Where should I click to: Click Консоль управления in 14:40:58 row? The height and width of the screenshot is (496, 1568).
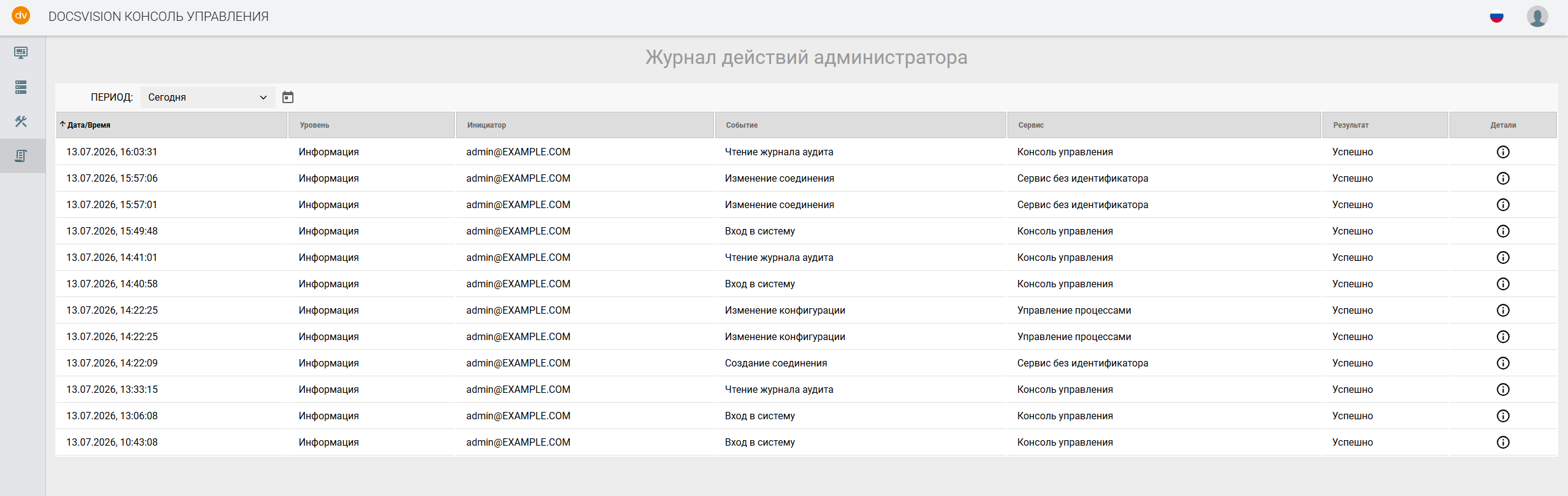coord(1065,284)
